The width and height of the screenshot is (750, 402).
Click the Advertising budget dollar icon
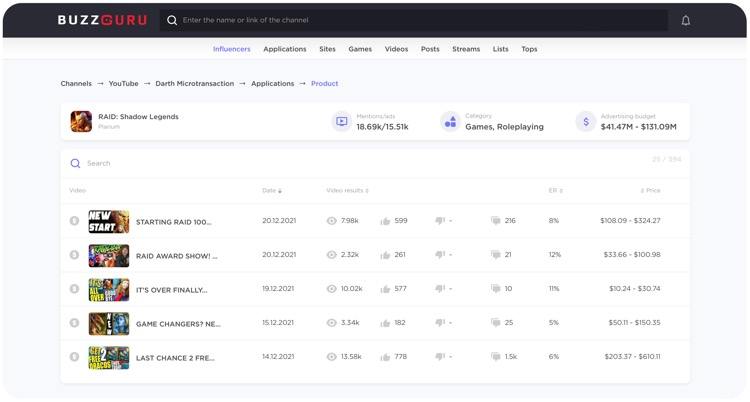[585, 122]
